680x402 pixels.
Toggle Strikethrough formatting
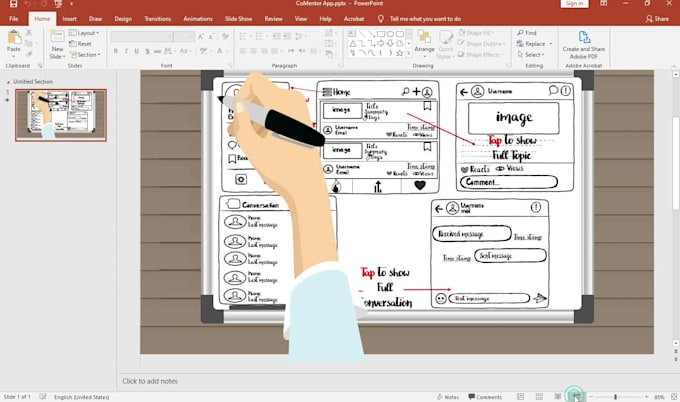pyautogui.click(x=157, y=51)
